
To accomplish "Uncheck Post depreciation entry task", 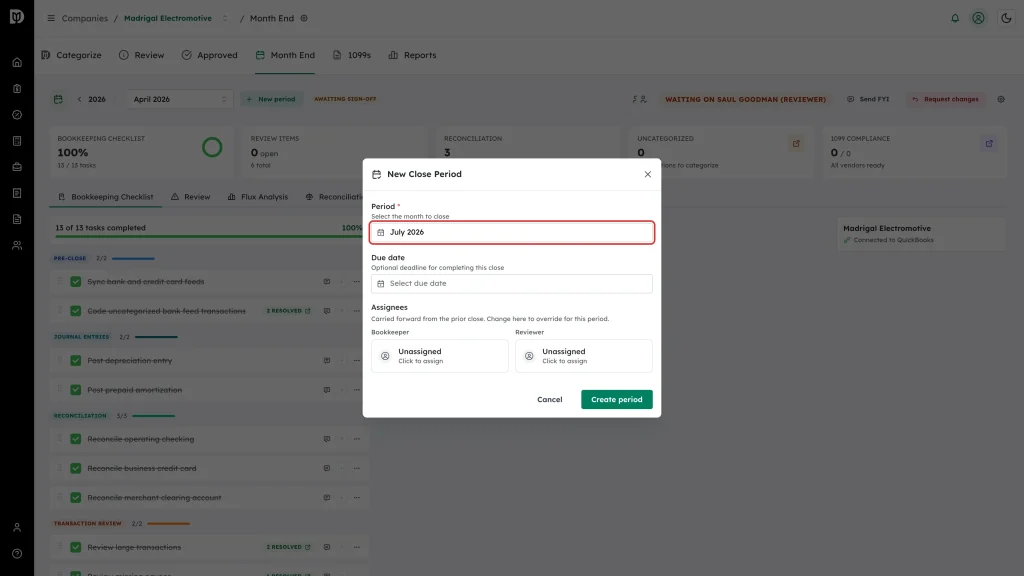I will 76,360.
